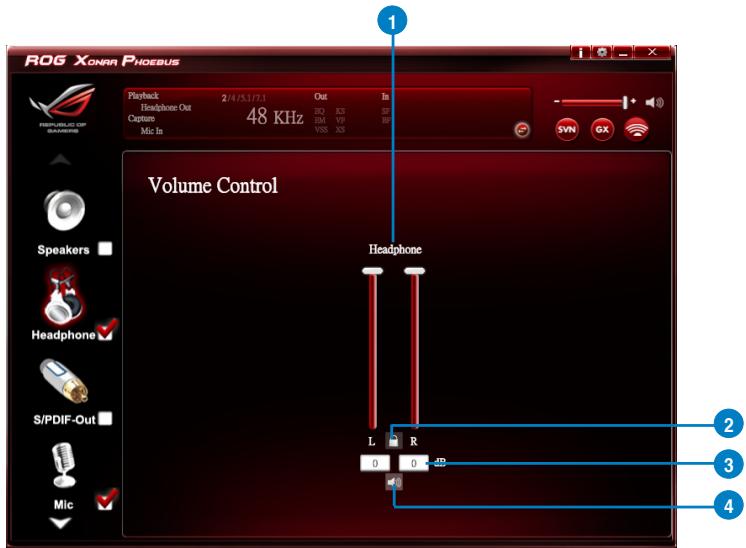Select the Headphone icon in sidebar
This screenshot has width=746, height=548.
coord(65,296)
